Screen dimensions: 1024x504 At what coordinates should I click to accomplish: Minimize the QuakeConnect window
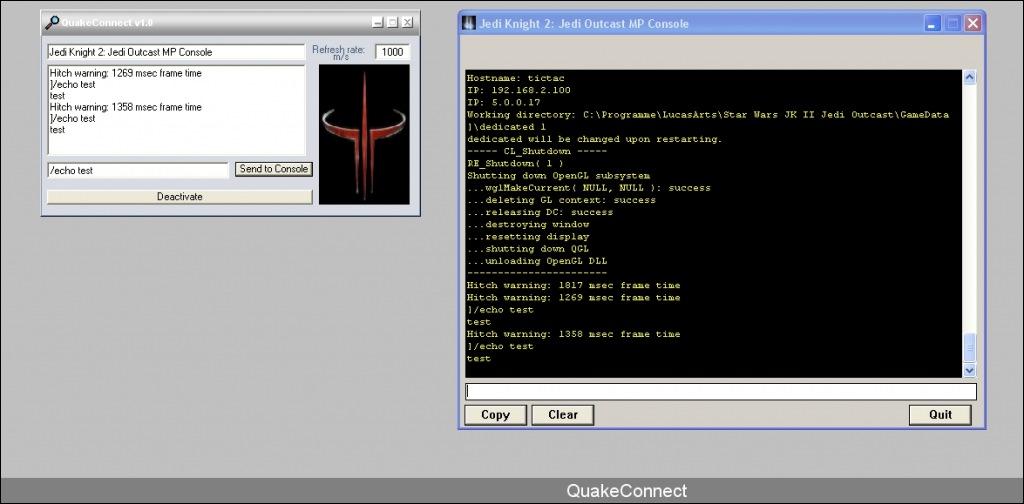point(377,22)
